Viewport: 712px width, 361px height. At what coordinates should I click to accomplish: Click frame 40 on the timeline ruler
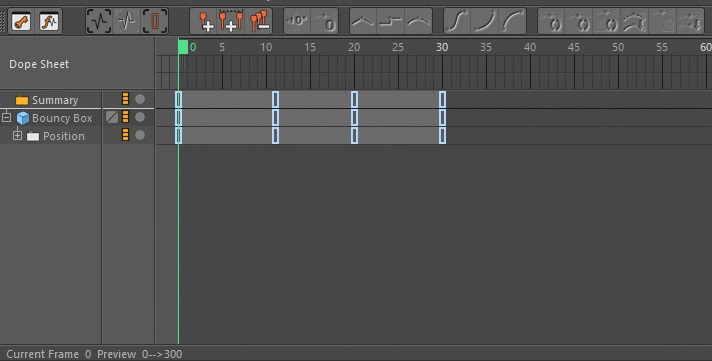(530, 47)
